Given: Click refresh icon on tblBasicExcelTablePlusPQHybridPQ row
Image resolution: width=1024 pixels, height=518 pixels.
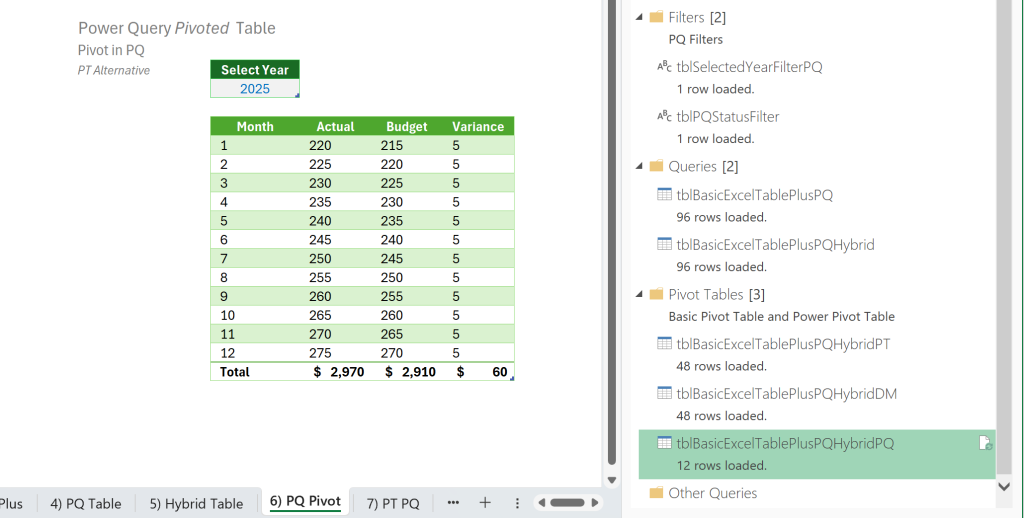Looking at the screenshot, I should [x=985, y=444].
